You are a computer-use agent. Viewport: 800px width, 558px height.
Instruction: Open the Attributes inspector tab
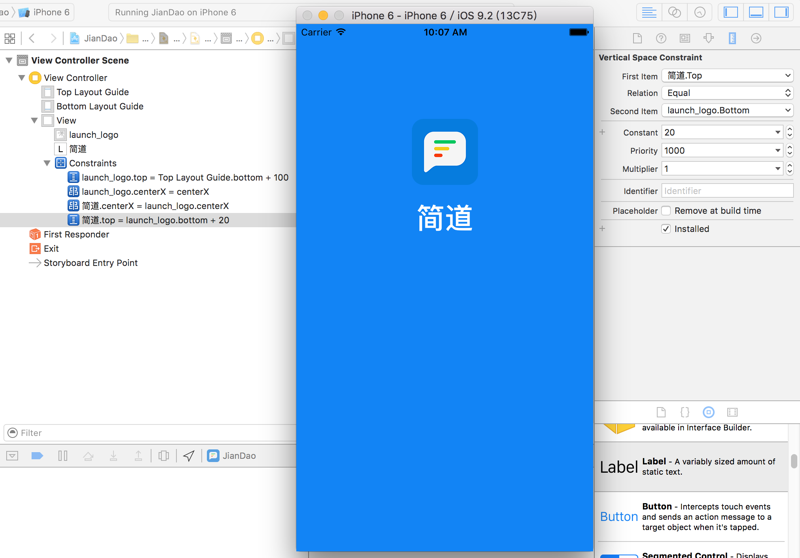[709, 38]
